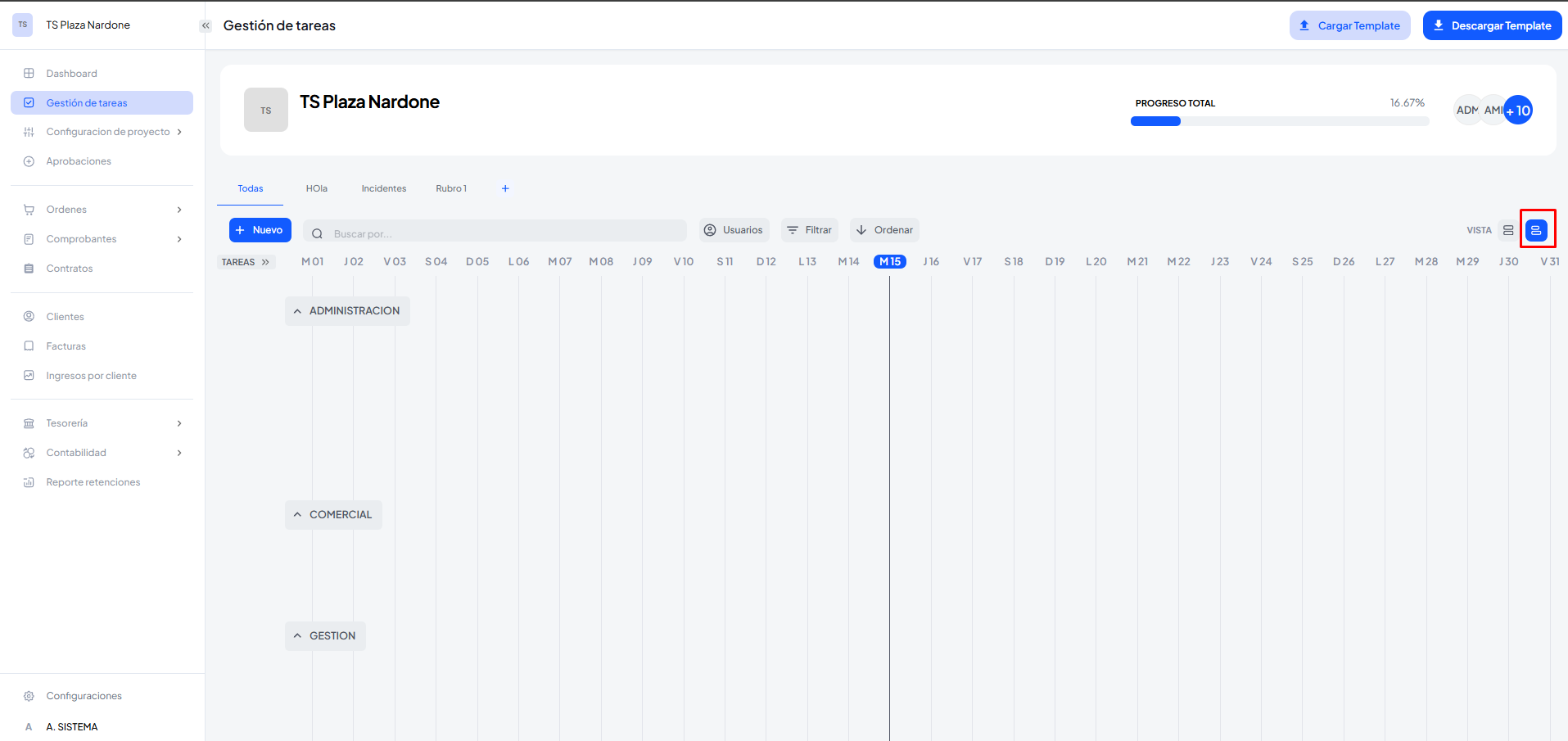
Task: Click the +10 members avatar badge
Action: point(1518,111)
